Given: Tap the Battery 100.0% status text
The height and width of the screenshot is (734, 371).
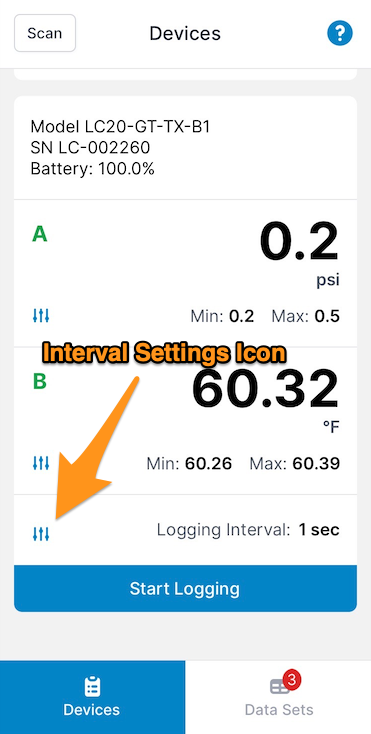Looking at the screenshot, I should coord(93,169).
